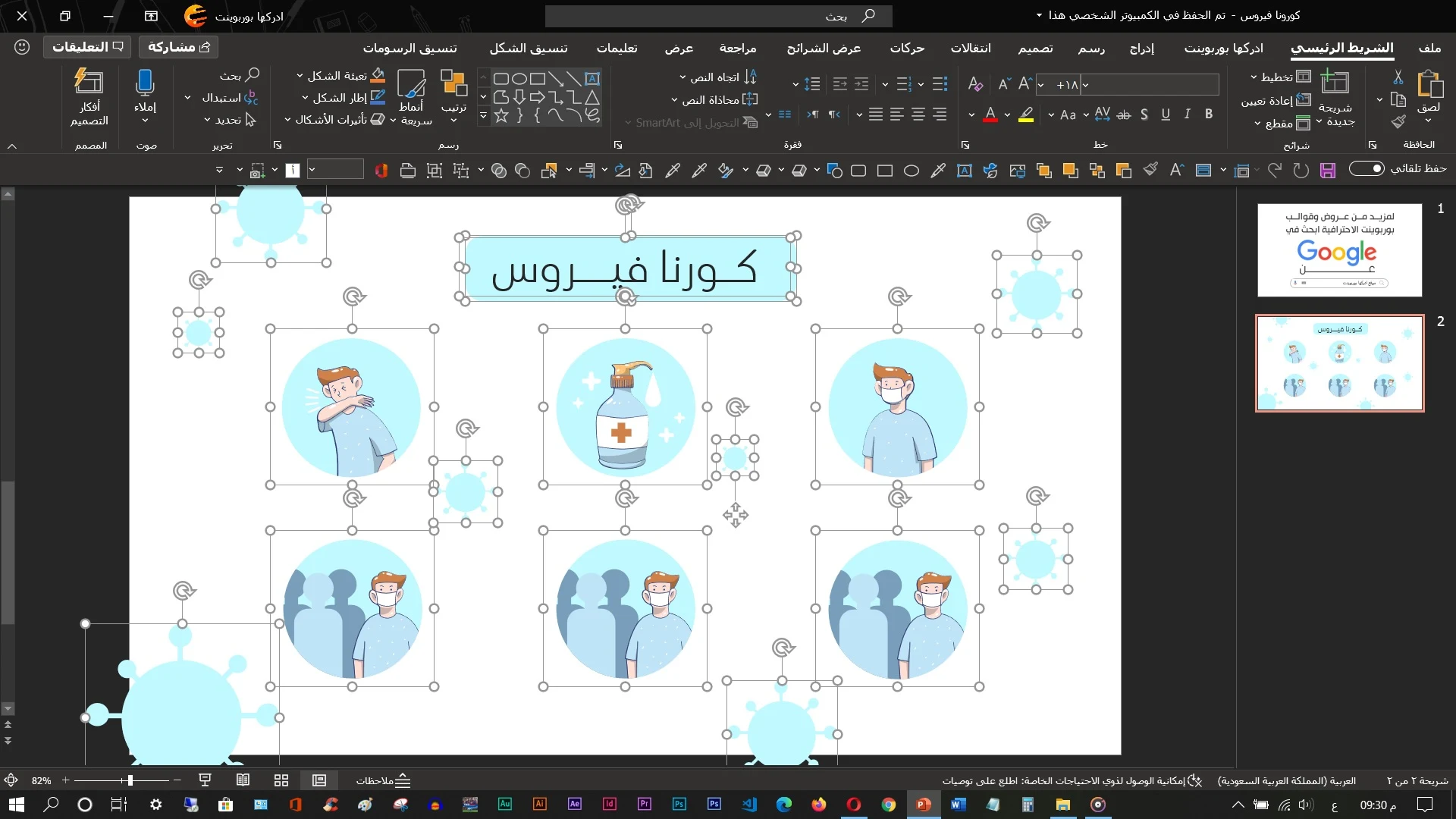This screenshot has width=1456, height=819.
Task: Expand Layout (تخطيط) dropdown
Action: (x=1254, y=77)
